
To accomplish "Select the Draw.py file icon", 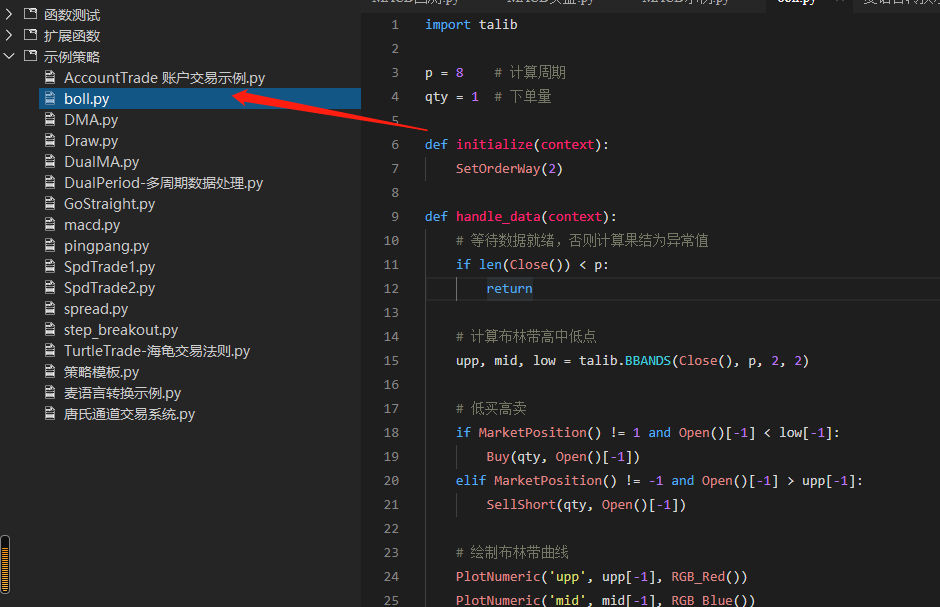I will [50, 140].
